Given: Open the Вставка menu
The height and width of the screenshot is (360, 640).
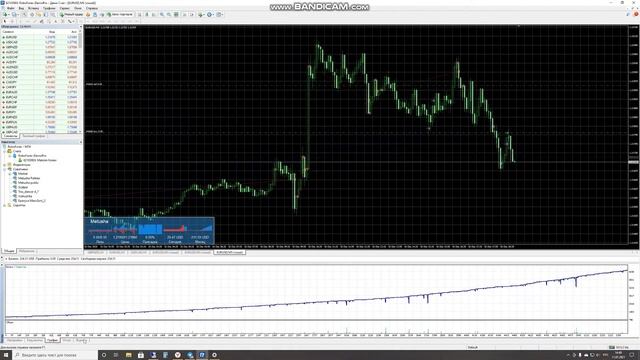Looking at the screenshot, I should point(33,8).
